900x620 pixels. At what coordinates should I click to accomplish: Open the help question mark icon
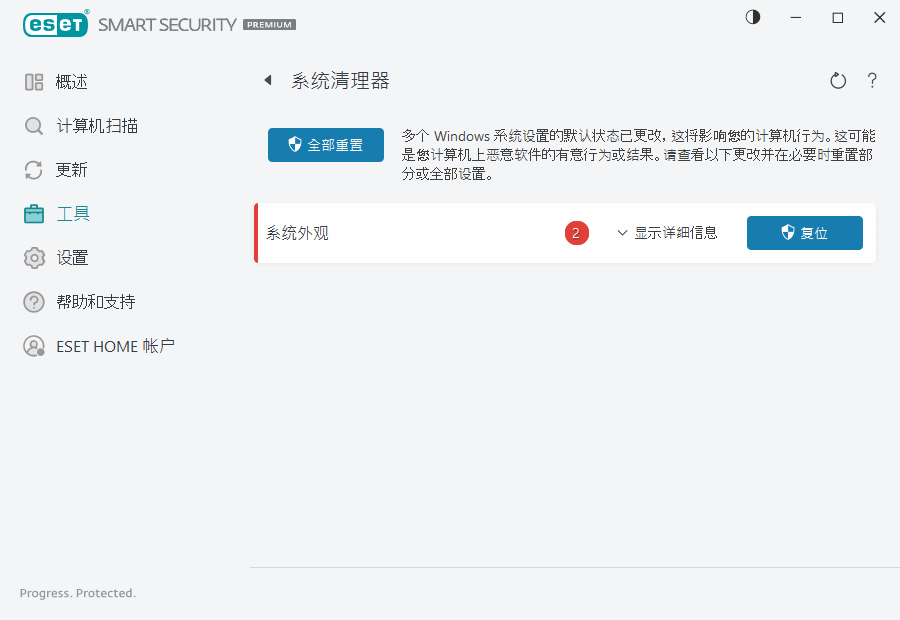[871, 81]
